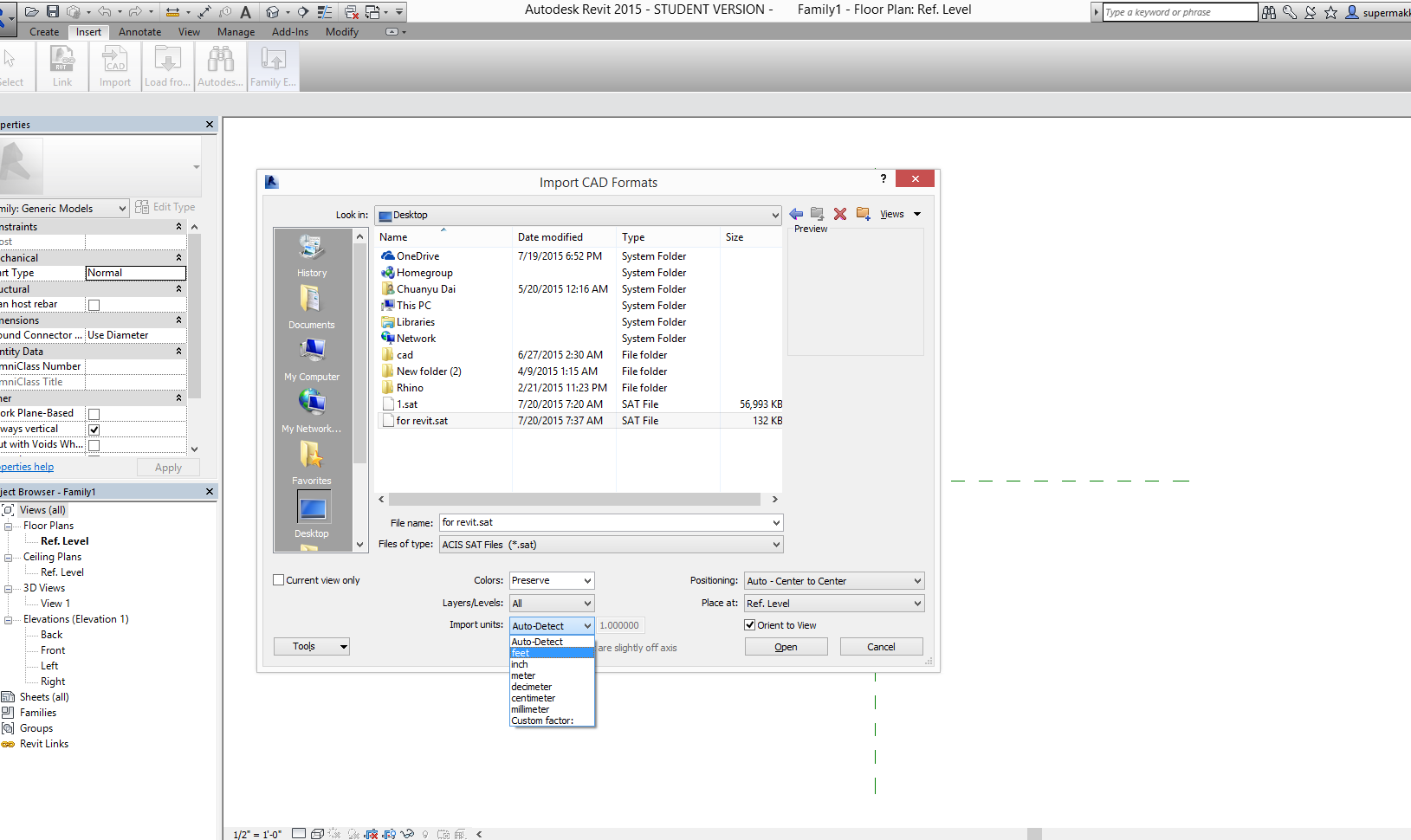Image resolution: width=1411 pixels, height=840 pixels.
Task: Toggle the Cut with Voids When Loaded checkbox
Action: (94, 445)
